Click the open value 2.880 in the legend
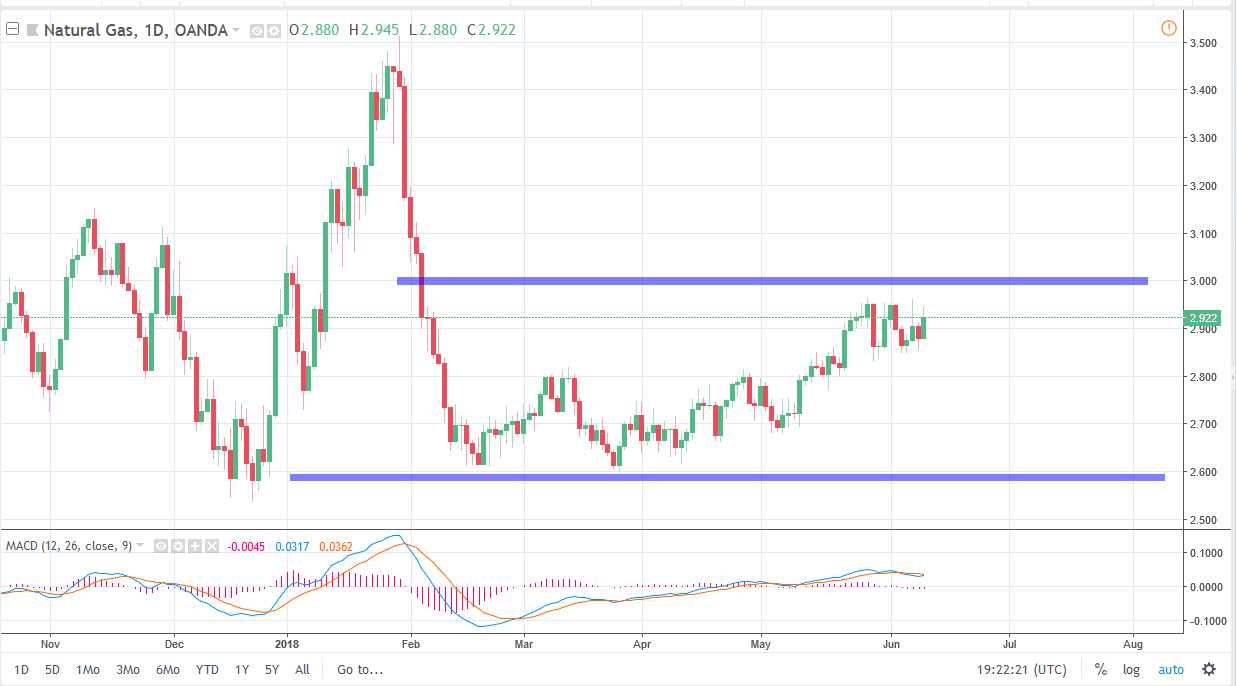The width and height of the screenshot is (1237, 686). [322, 30]
